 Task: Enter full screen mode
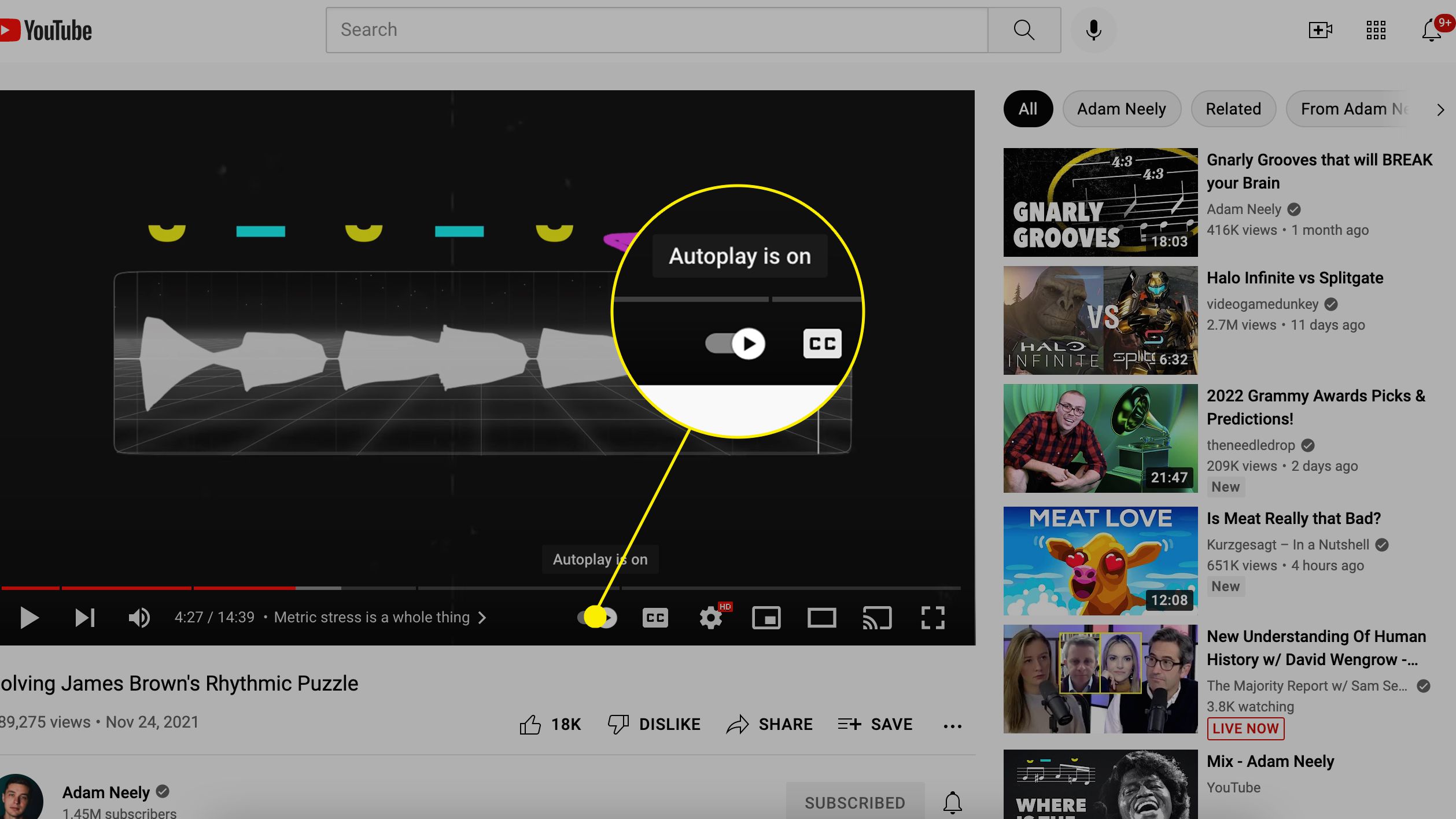click(932, 618)
